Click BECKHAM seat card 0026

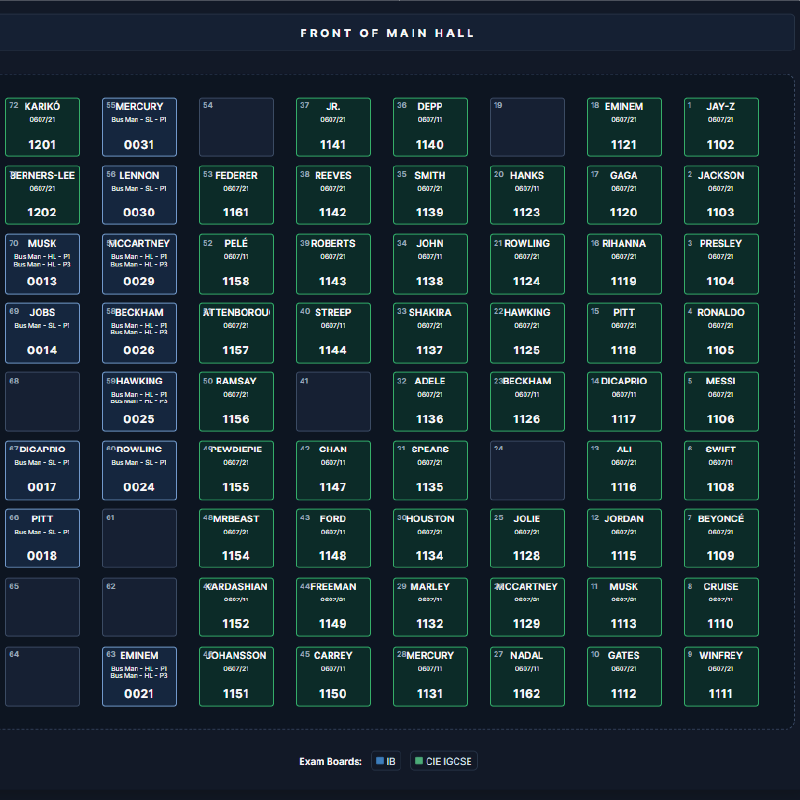[x=139, y=333]
